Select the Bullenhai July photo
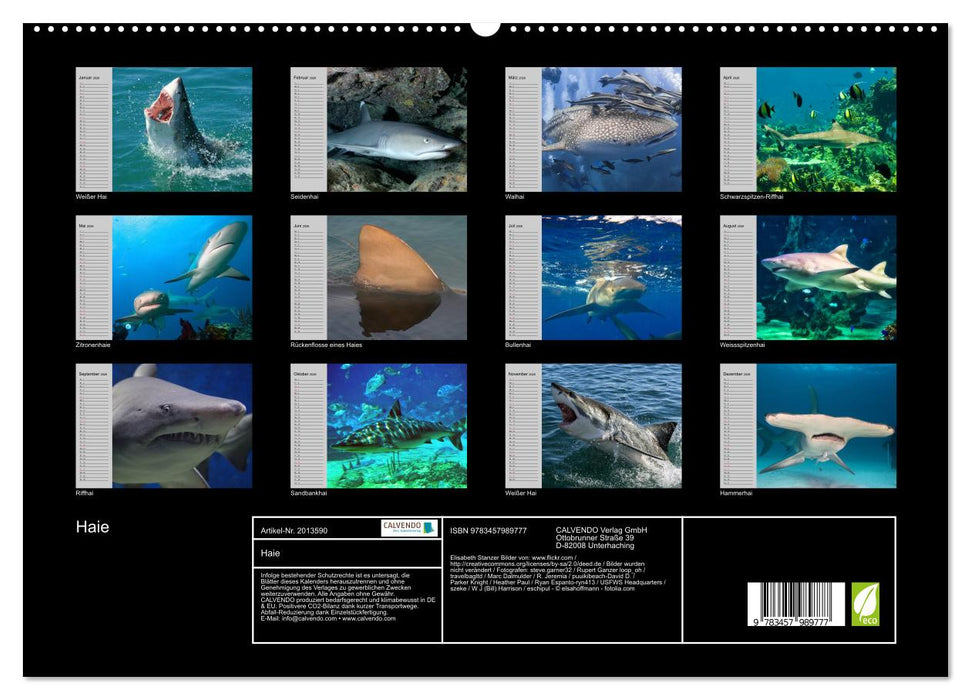Viewport: 971px width, 700px height. (596, 277)
